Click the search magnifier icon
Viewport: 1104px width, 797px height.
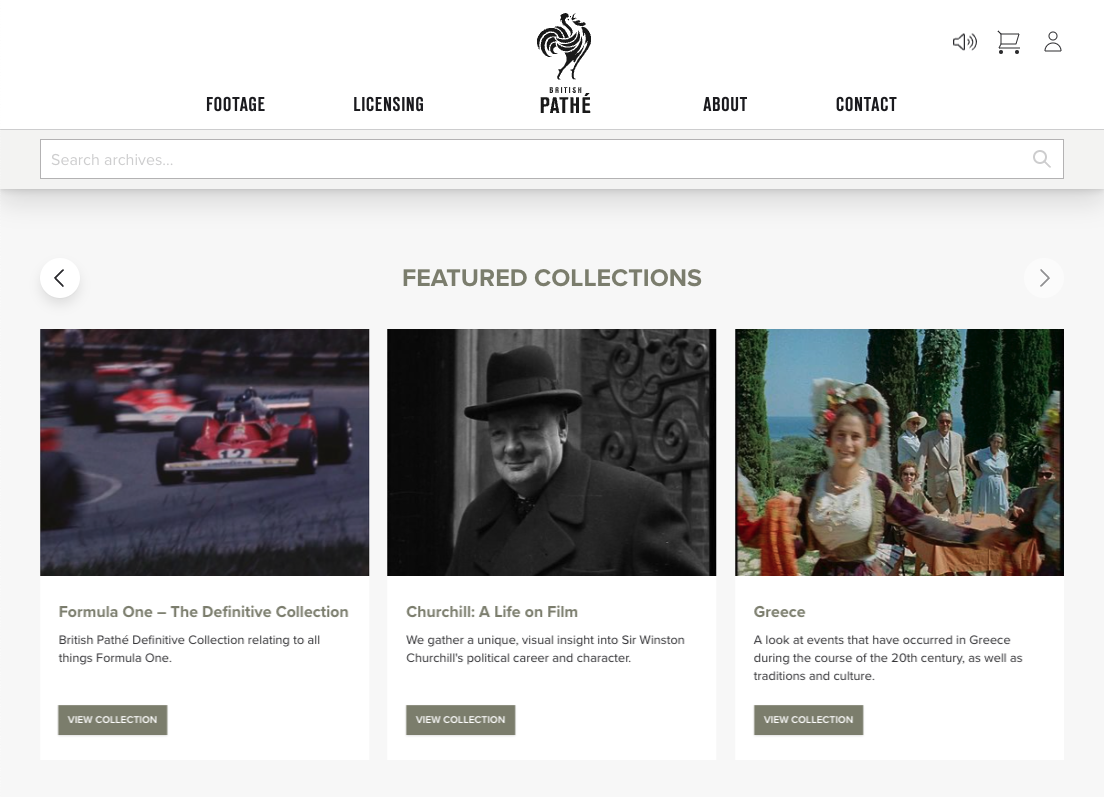pos(1041,159)
